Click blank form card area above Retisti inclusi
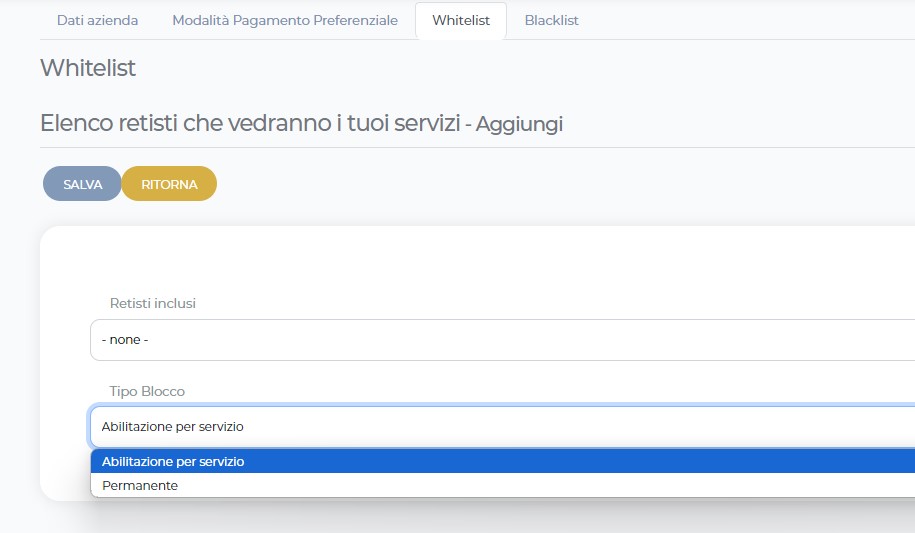The width and height of the screenshot is (915, 533). point(480,262)
